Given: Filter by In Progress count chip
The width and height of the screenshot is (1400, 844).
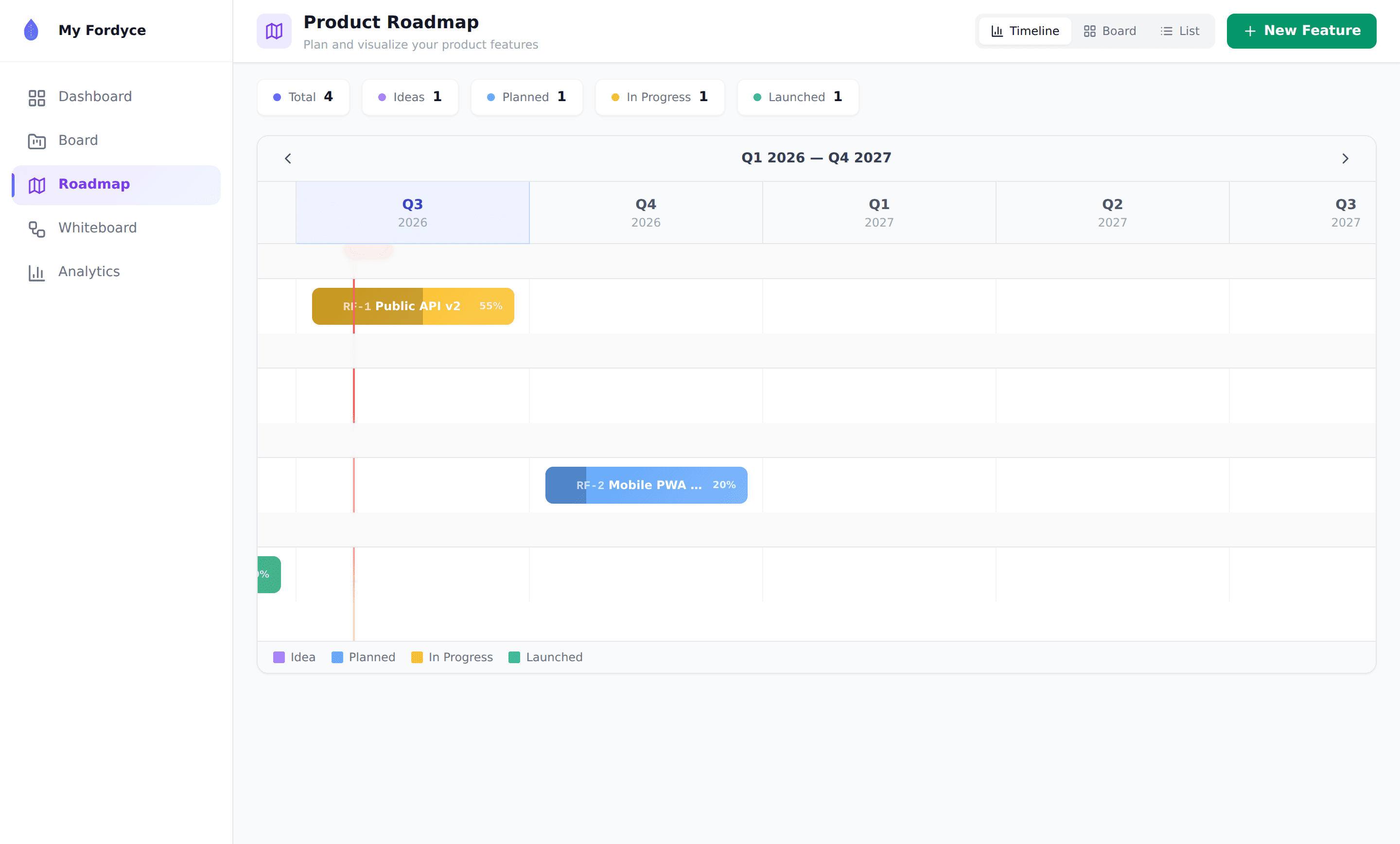Looking at the screenshot, I should tap(660, 97).
